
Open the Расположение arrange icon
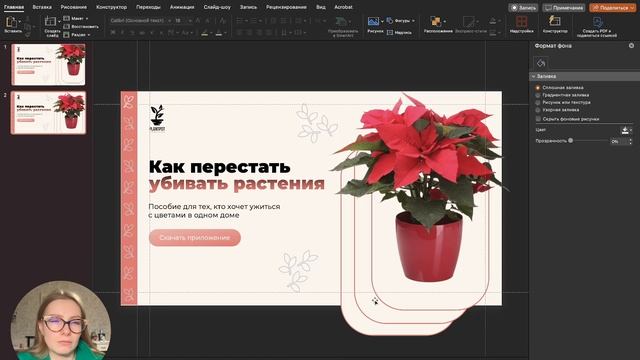(x=436, y=21)
